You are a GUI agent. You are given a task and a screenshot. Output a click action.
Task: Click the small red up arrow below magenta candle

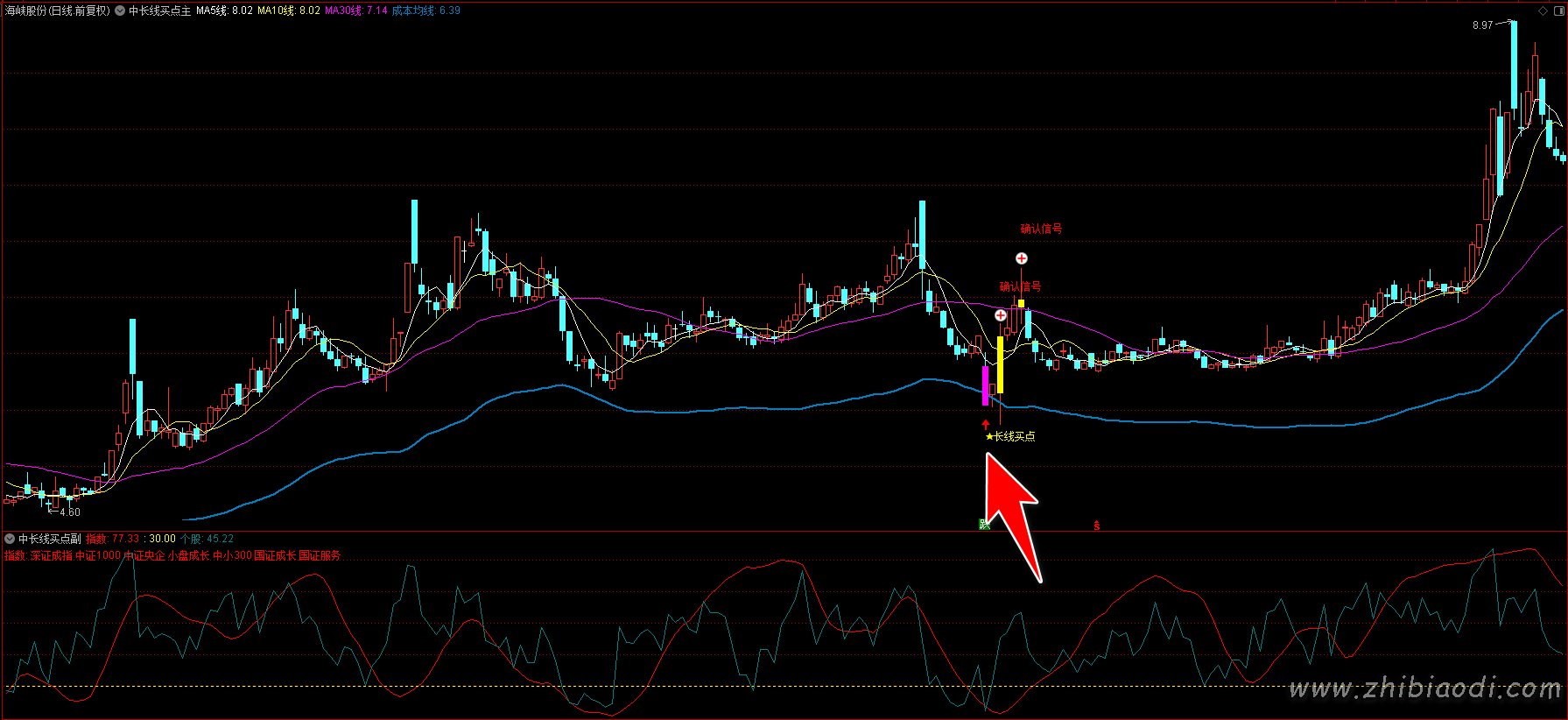click(x=985, y=424)
